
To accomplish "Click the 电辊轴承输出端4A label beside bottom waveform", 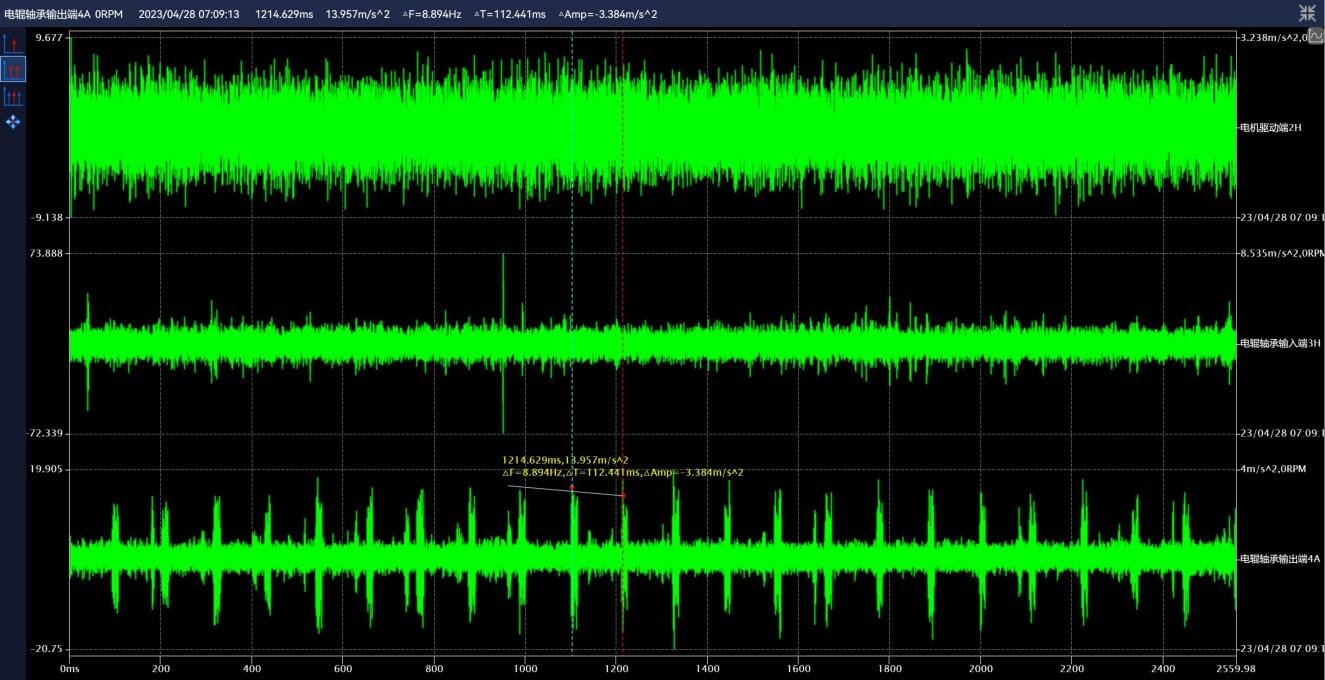I will click(x=1279, y=559).
